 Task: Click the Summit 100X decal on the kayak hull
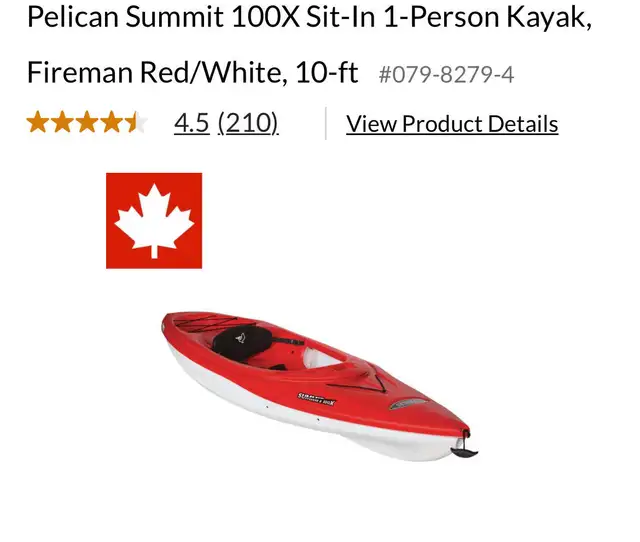tap(317, 398)
